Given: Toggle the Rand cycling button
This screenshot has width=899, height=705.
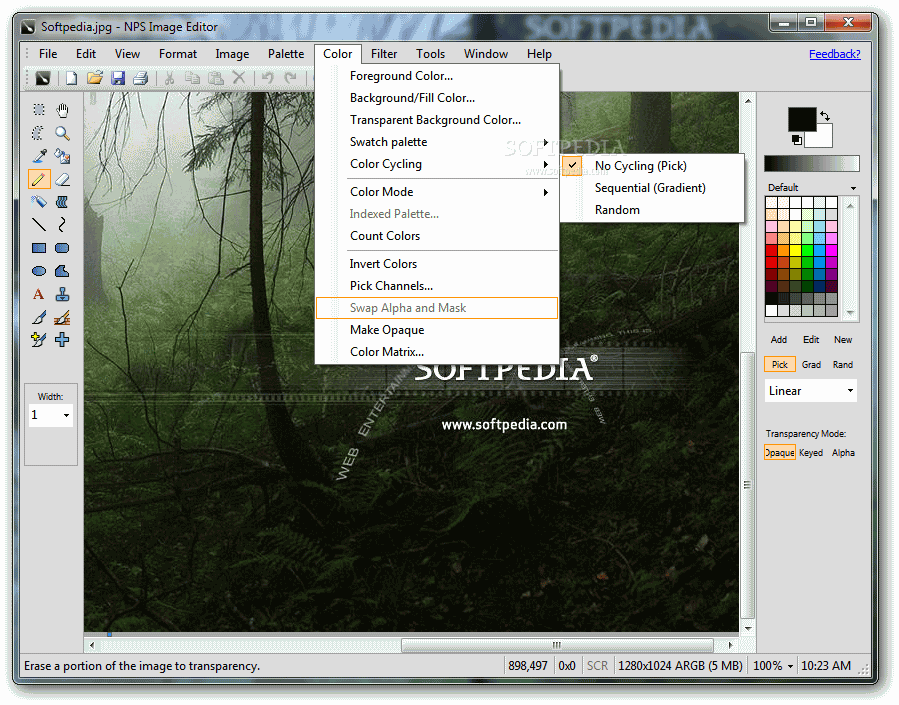Looking at the screenshot, I should (843, 365).
